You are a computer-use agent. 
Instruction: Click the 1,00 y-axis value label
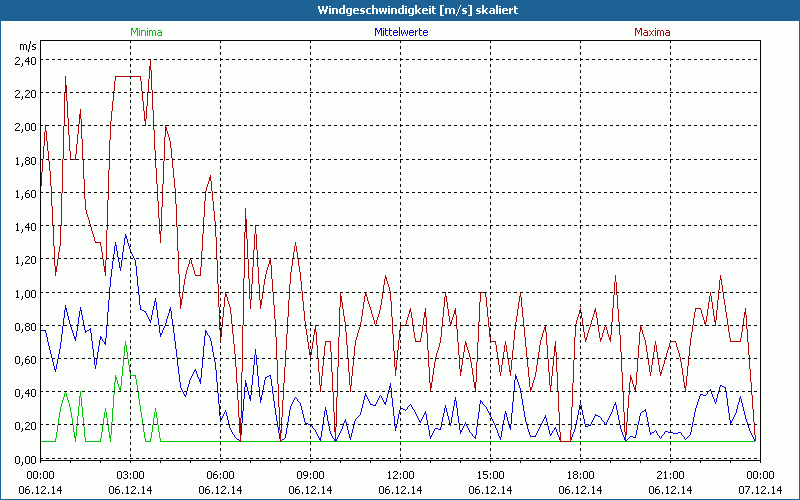point(25,293)
